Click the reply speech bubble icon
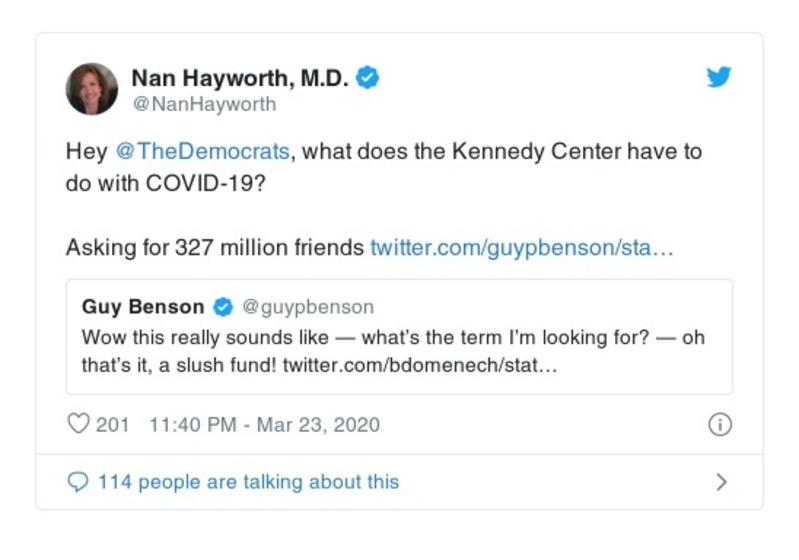The width and height of the screenshot is (799, 560). pyautogui.click(x=78, y=482)
